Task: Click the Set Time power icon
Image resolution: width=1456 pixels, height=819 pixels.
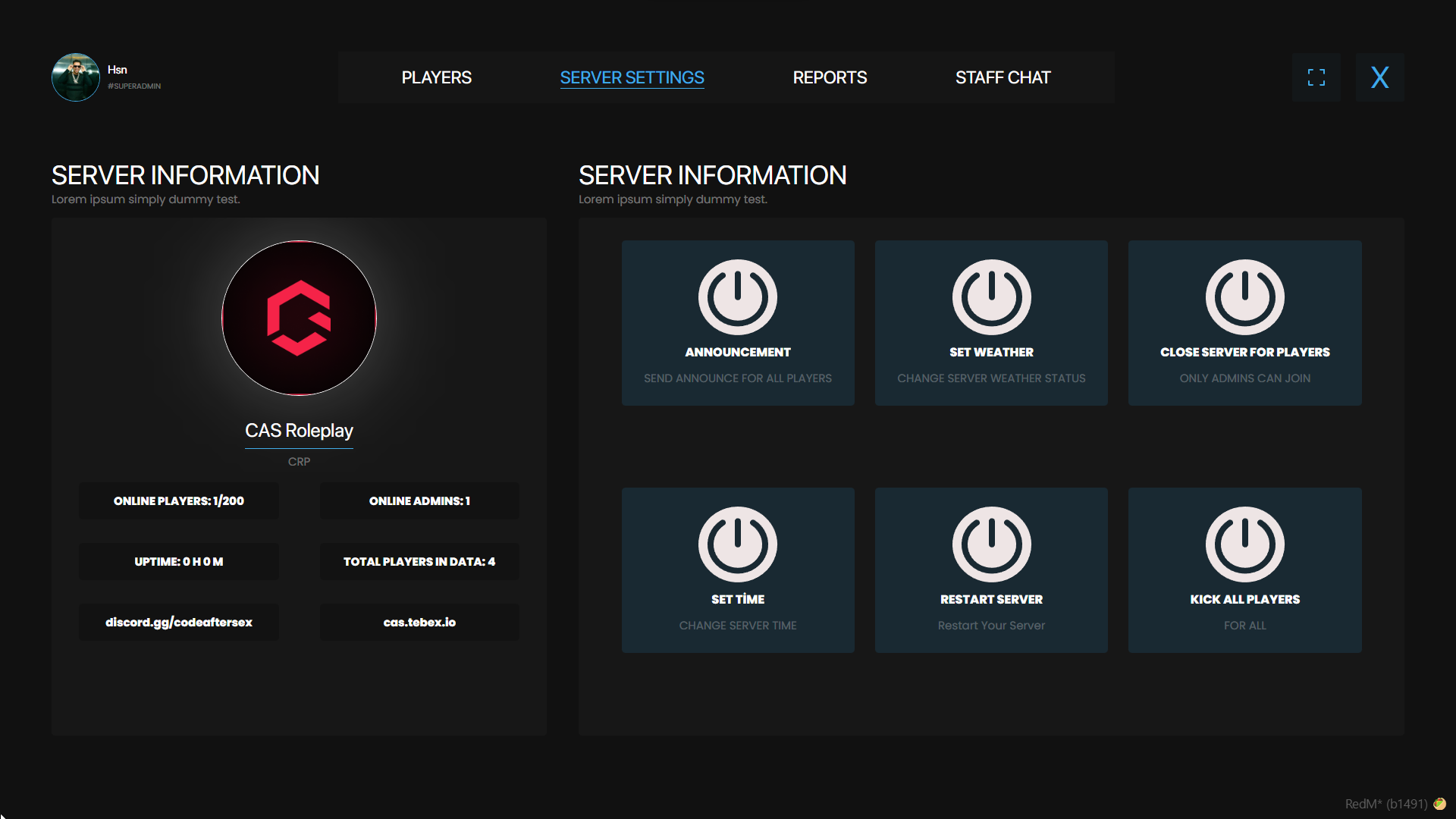Action: pos(737,544)
